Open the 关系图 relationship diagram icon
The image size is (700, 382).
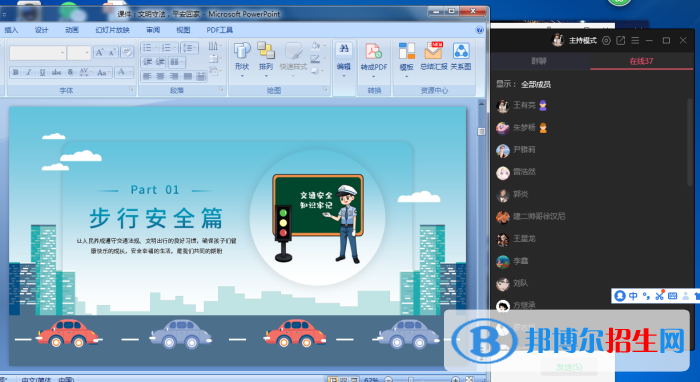pos(461,57)
